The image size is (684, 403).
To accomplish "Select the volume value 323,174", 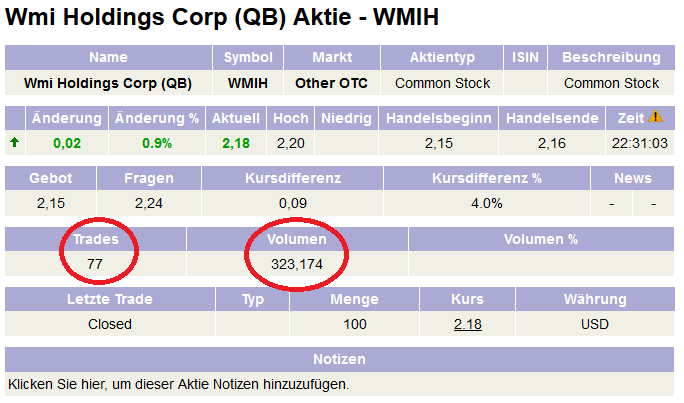I will (297, 264).
